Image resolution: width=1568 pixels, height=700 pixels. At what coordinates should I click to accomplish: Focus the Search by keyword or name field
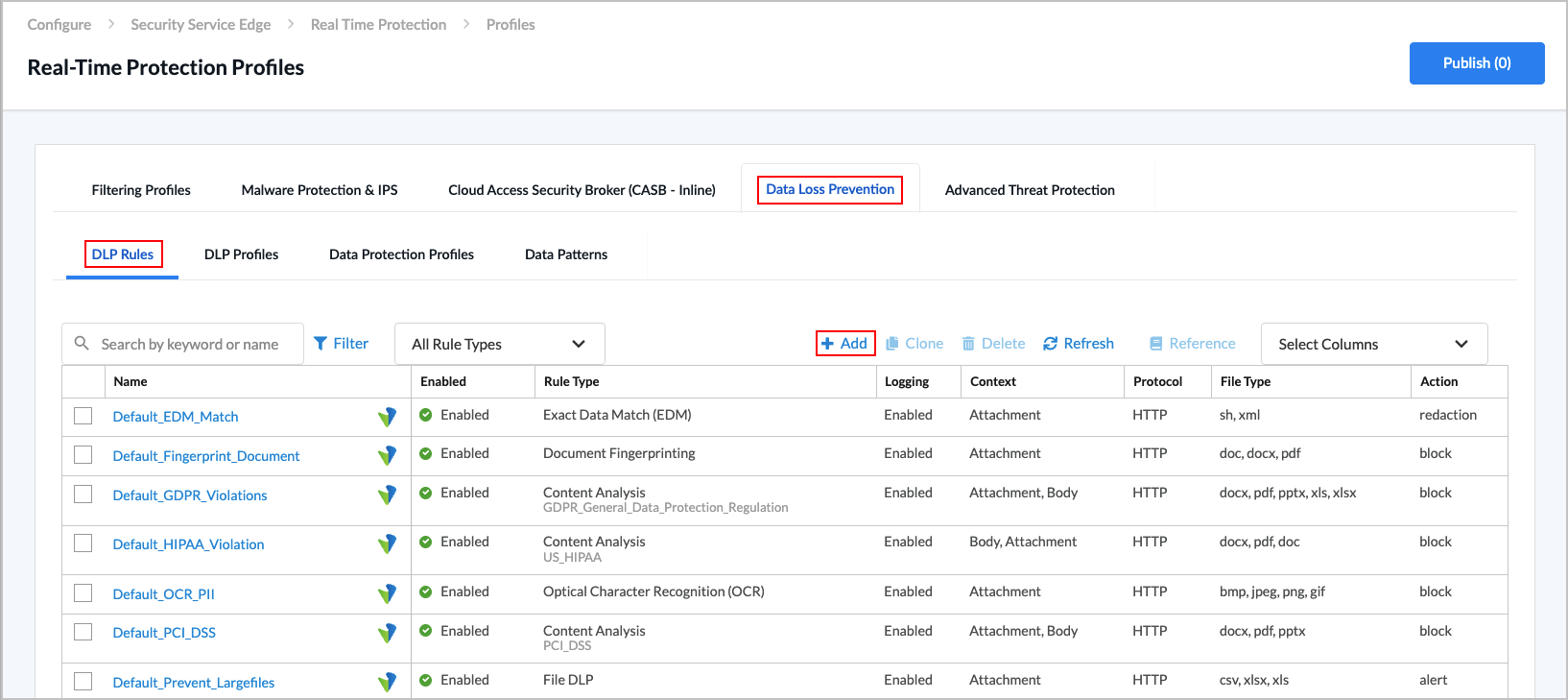coord(190,344)
